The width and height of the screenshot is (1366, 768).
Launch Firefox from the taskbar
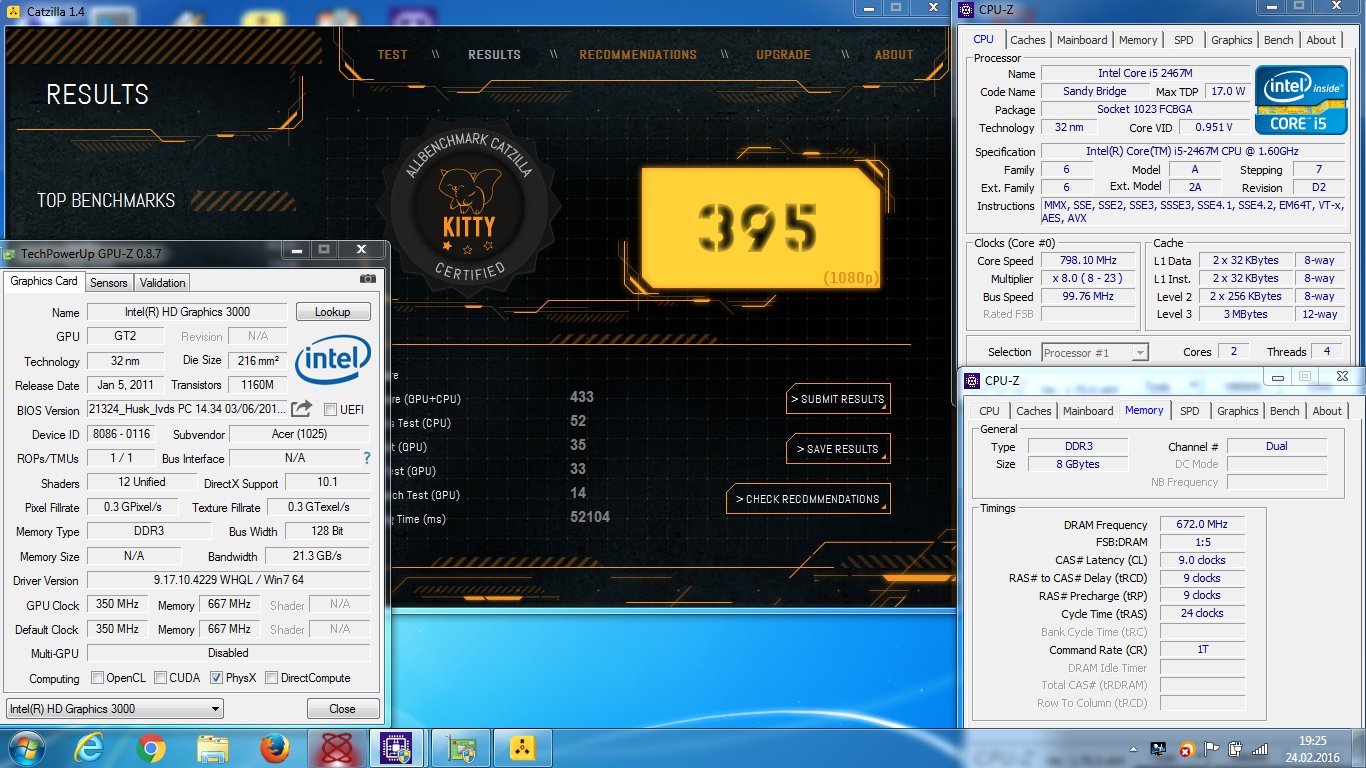click(274, 747)
